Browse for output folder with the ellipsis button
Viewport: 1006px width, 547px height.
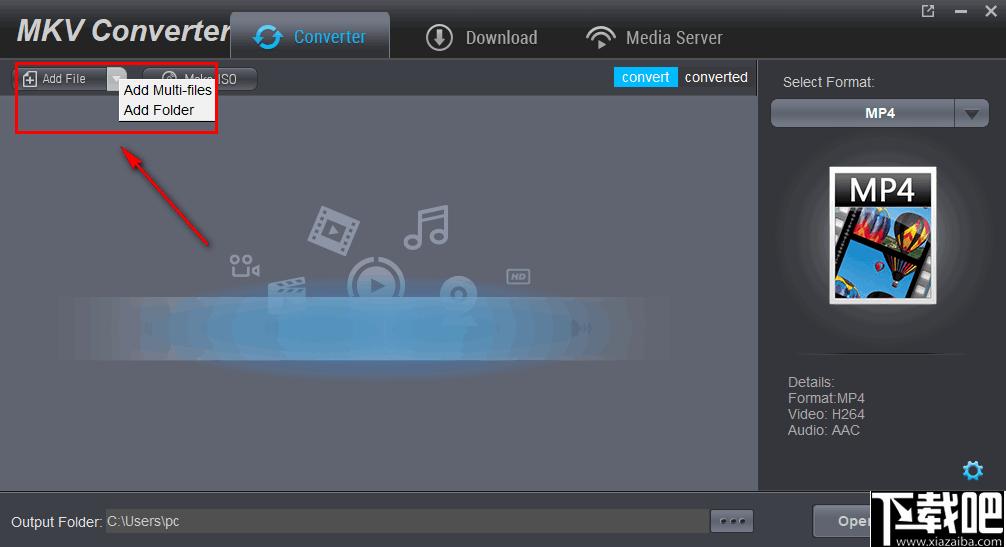tap(732, 521)
